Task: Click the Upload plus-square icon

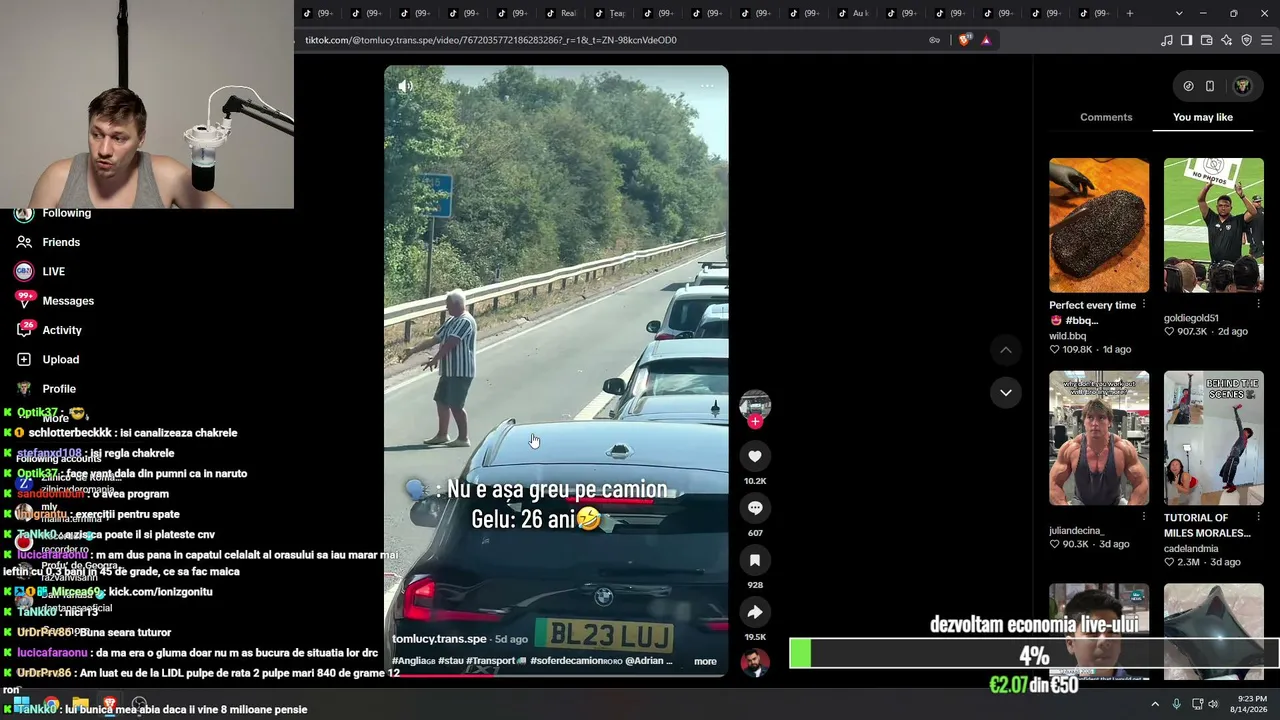Action: click(x=24, y=359)
